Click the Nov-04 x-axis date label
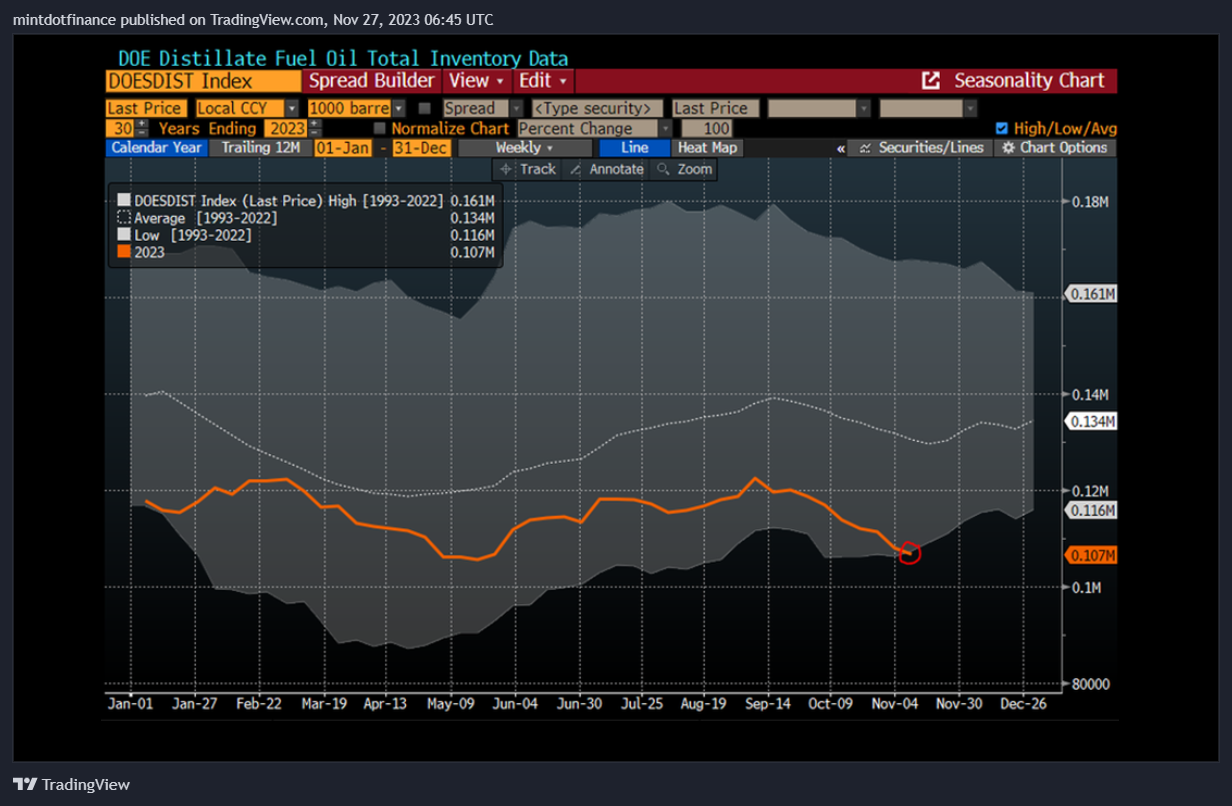 [895, 703]
